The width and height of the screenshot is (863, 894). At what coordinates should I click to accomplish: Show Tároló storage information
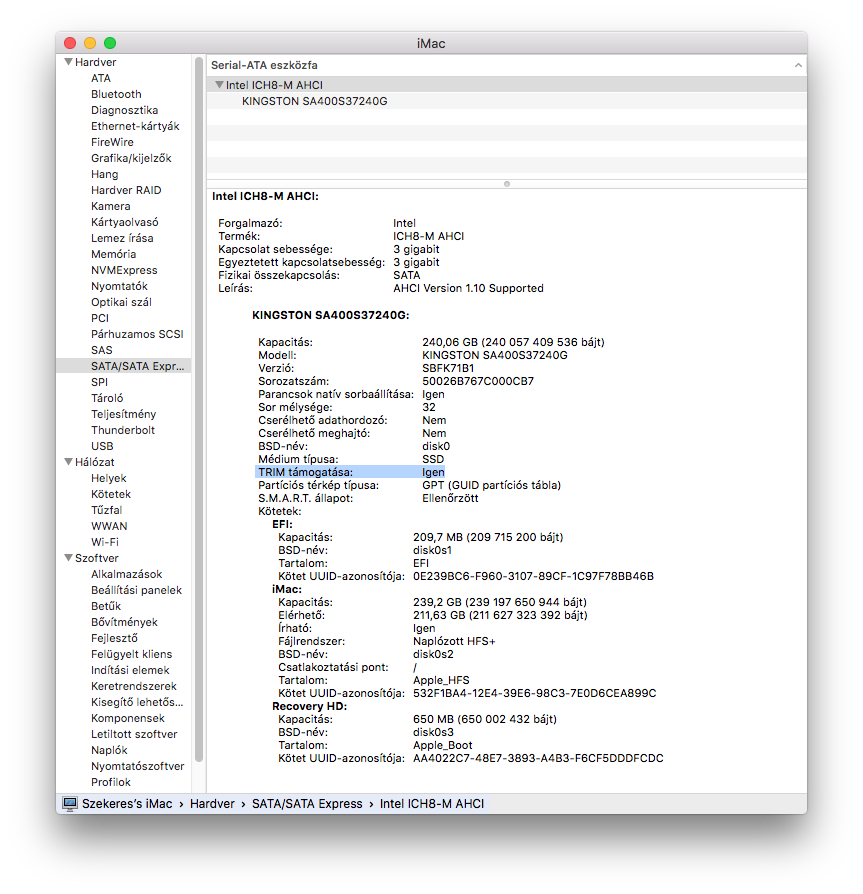click(107, 397)
